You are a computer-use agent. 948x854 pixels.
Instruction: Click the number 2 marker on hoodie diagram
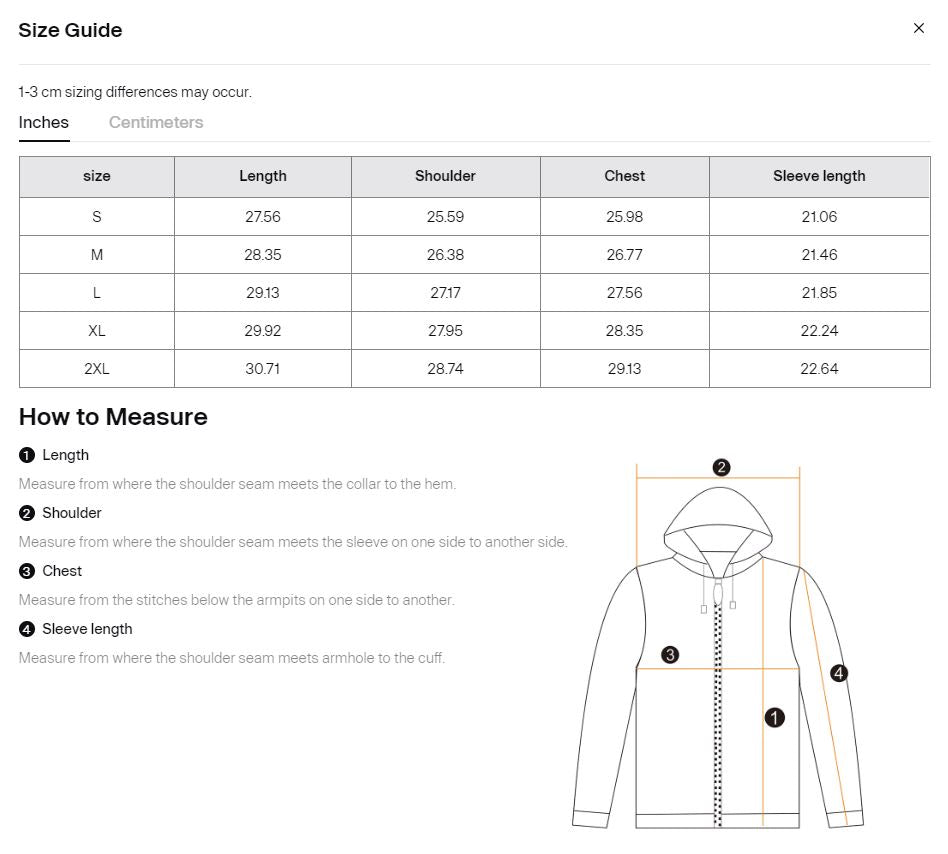pos(721,467)
